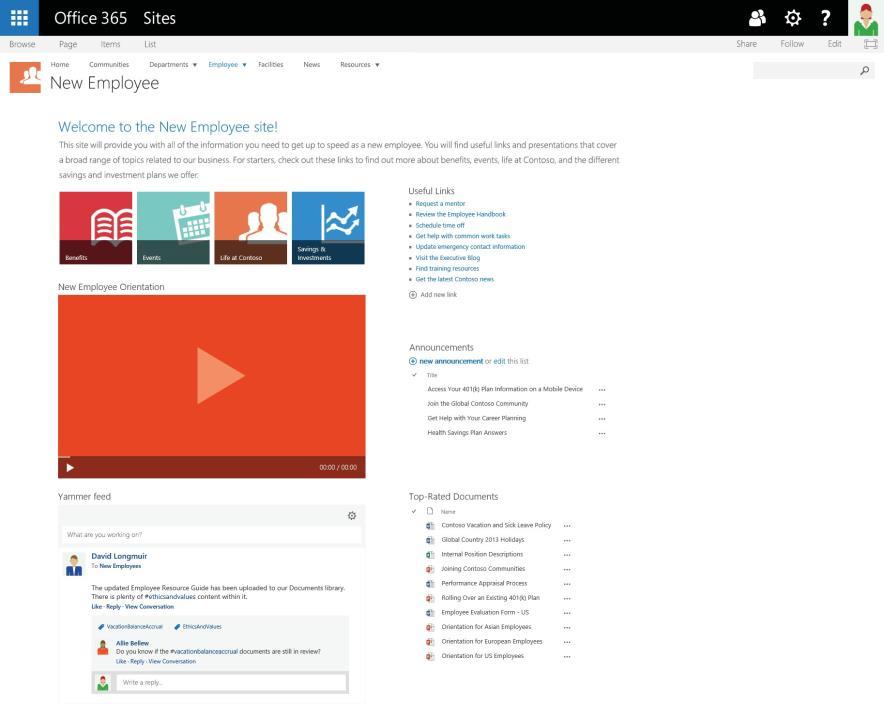Go to Communities in the navigation
Screen dimensions: 884x704
tap(109, 65)
